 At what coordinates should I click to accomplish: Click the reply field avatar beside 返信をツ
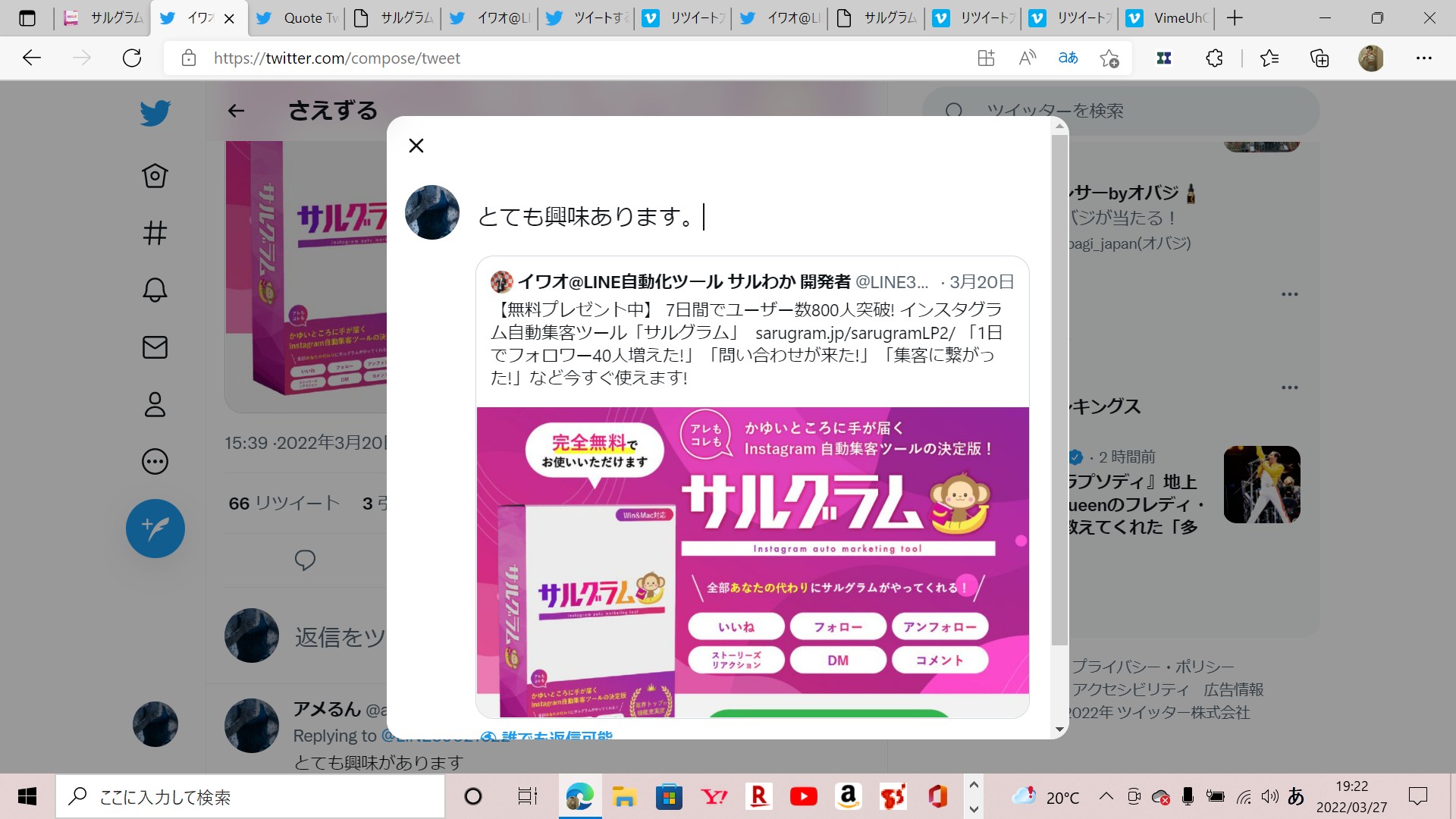point(252,635)
